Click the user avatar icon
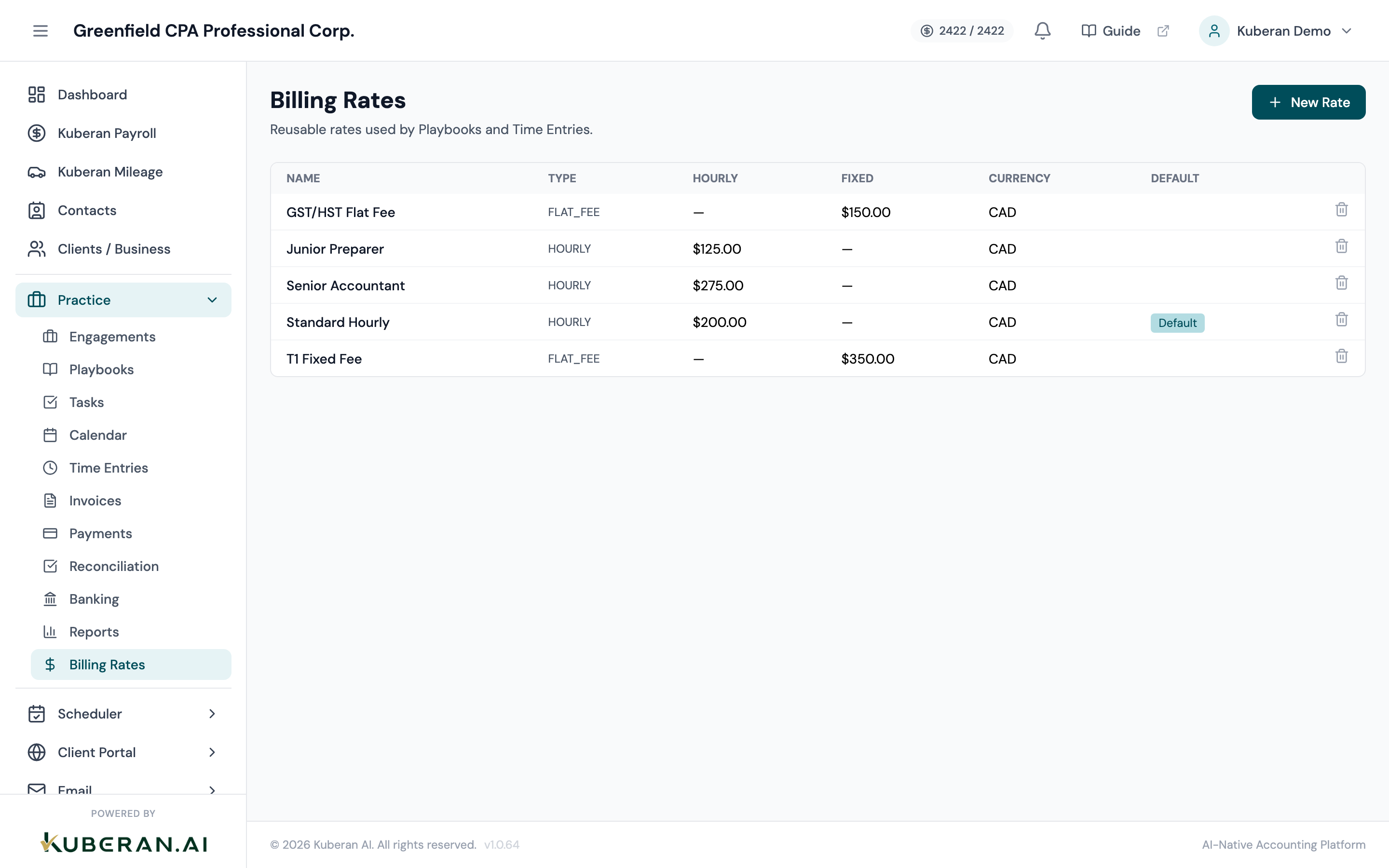The width and height of the screenshot is (1389, 868). tap(1214, 30)
